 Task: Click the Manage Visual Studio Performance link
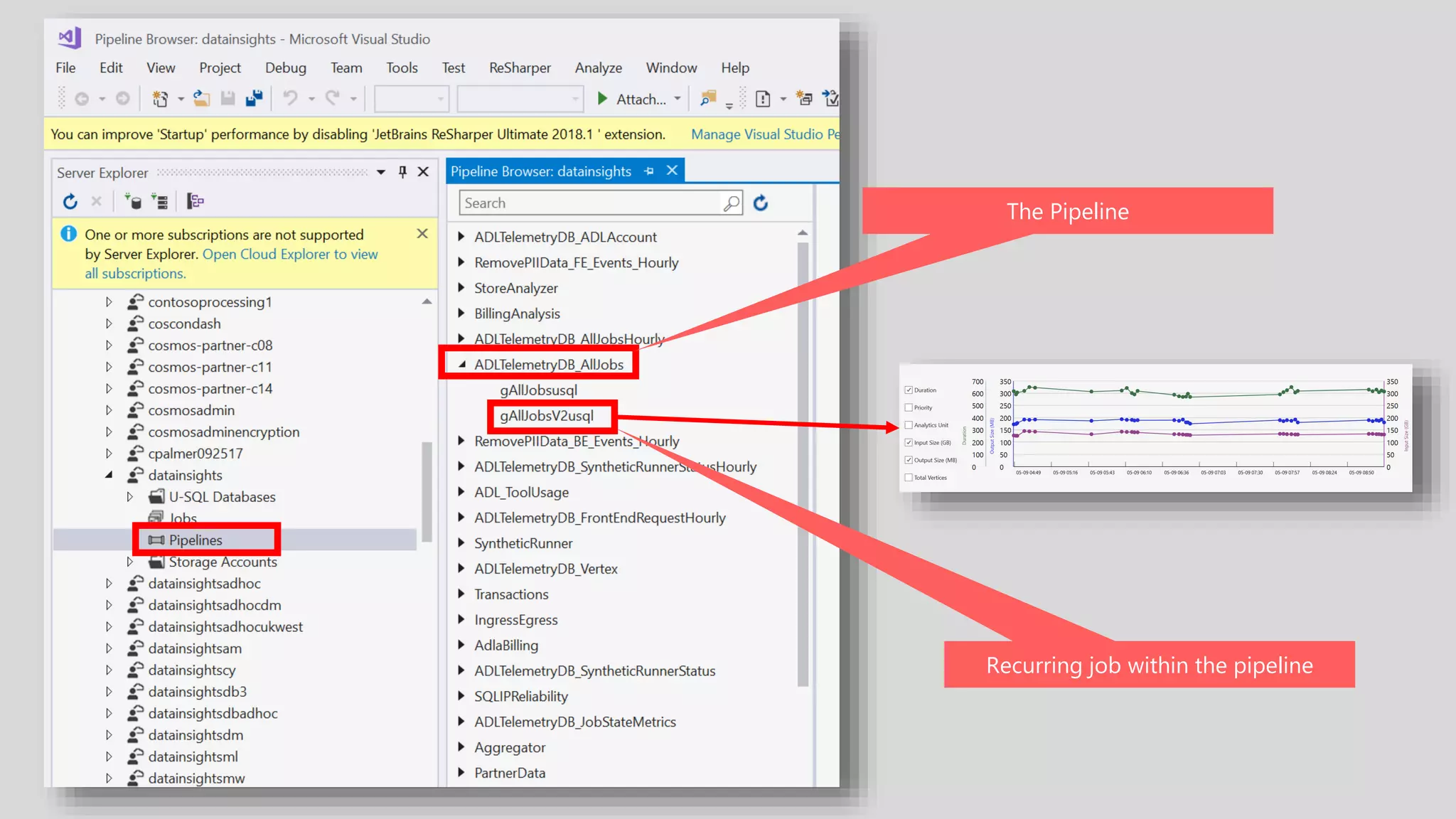pos(765,134)
